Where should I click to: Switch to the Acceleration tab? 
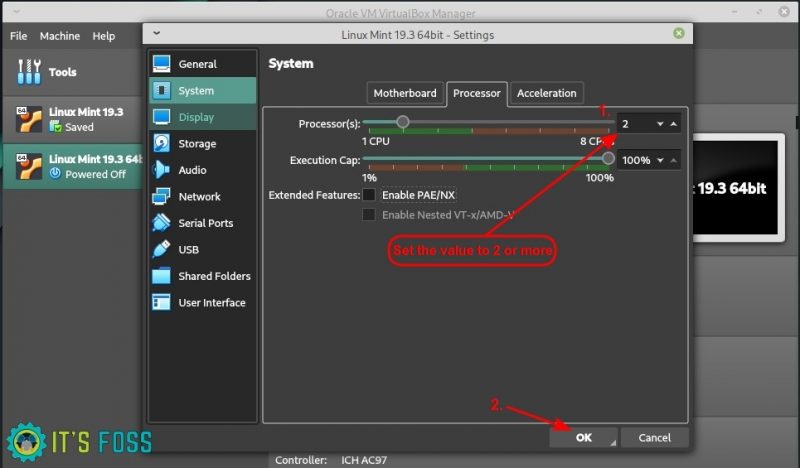546,93
